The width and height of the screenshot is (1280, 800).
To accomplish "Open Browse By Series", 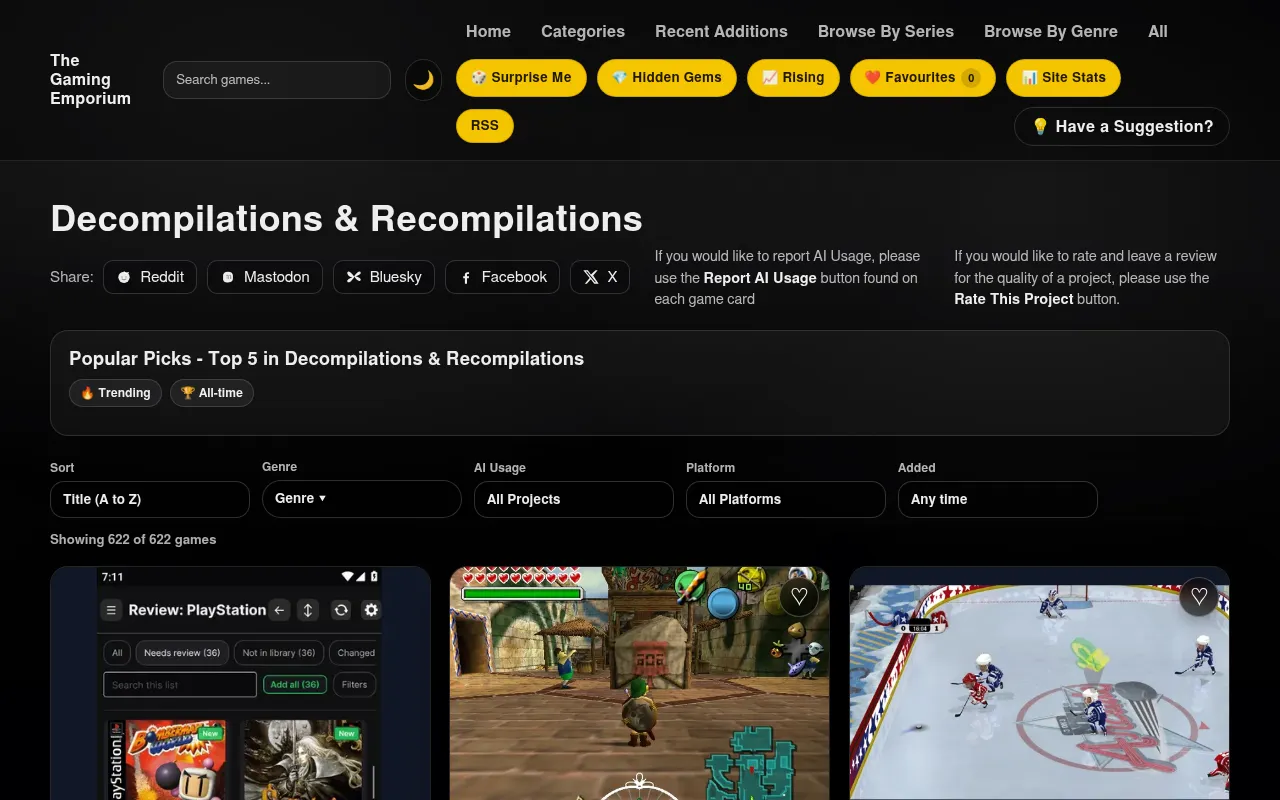I will pos(886,32).
